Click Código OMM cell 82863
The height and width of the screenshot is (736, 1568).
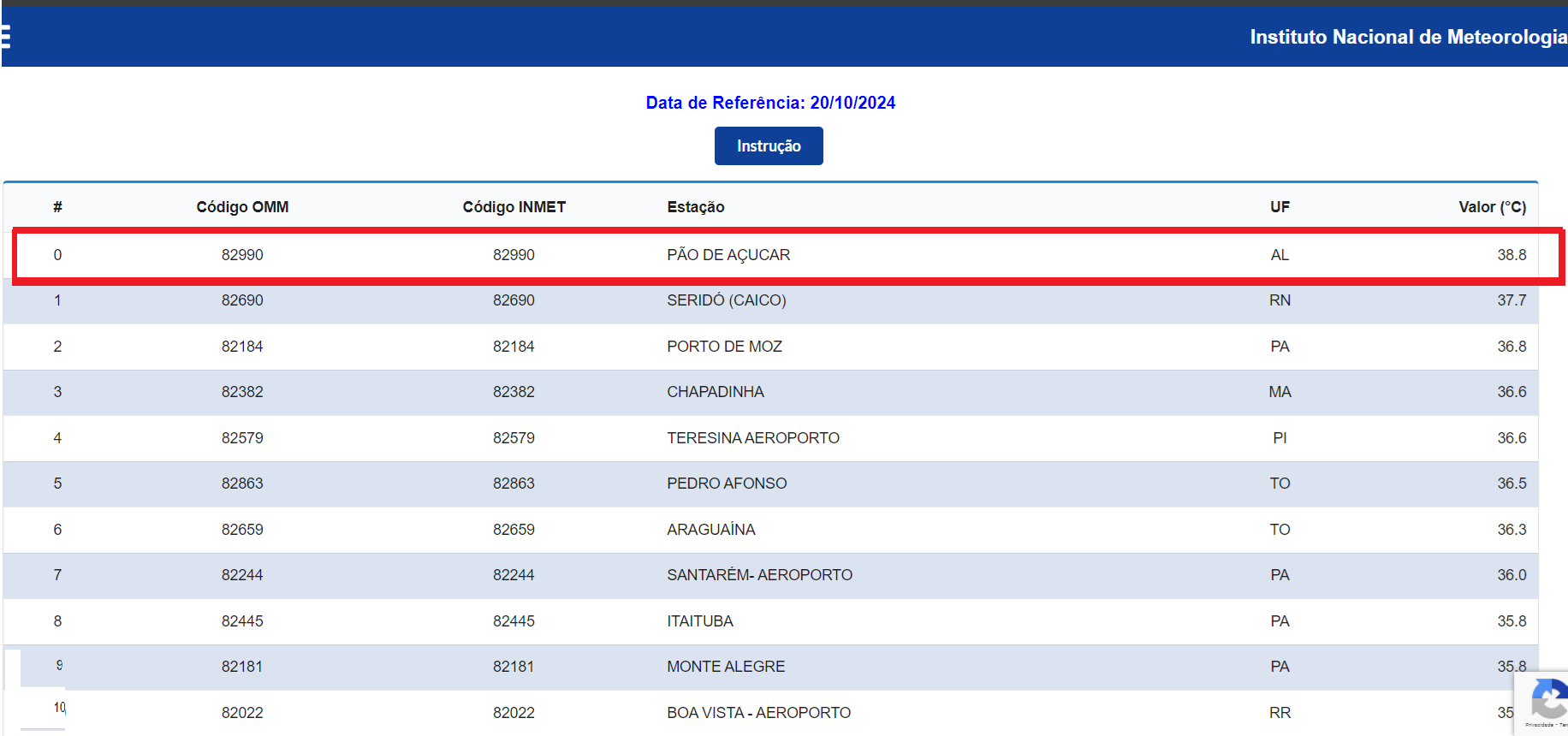point(242,484)
